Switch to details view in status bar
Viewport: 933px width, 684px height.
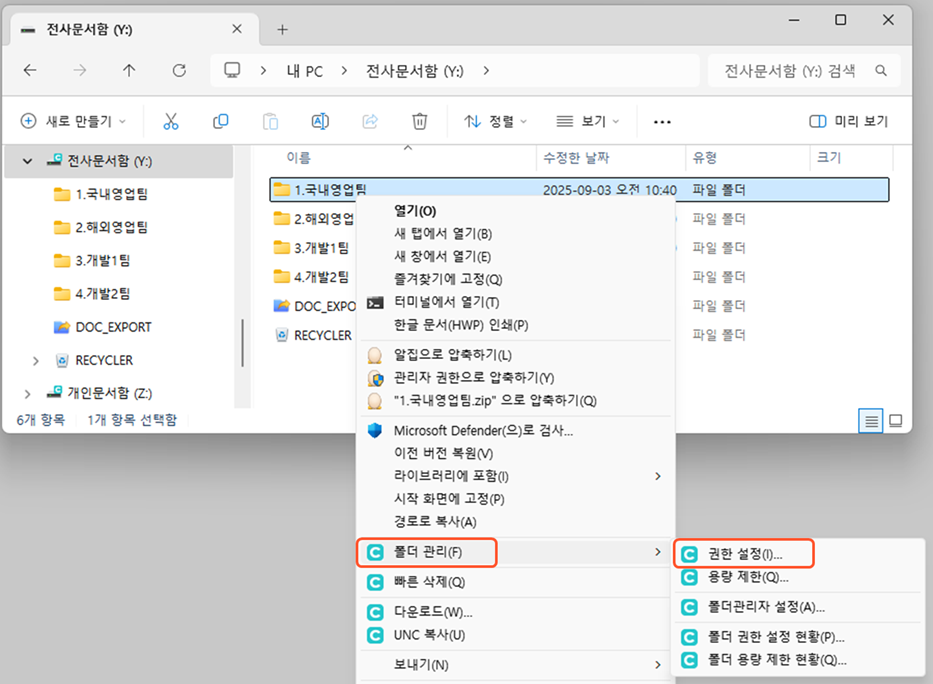click(872, 420)
